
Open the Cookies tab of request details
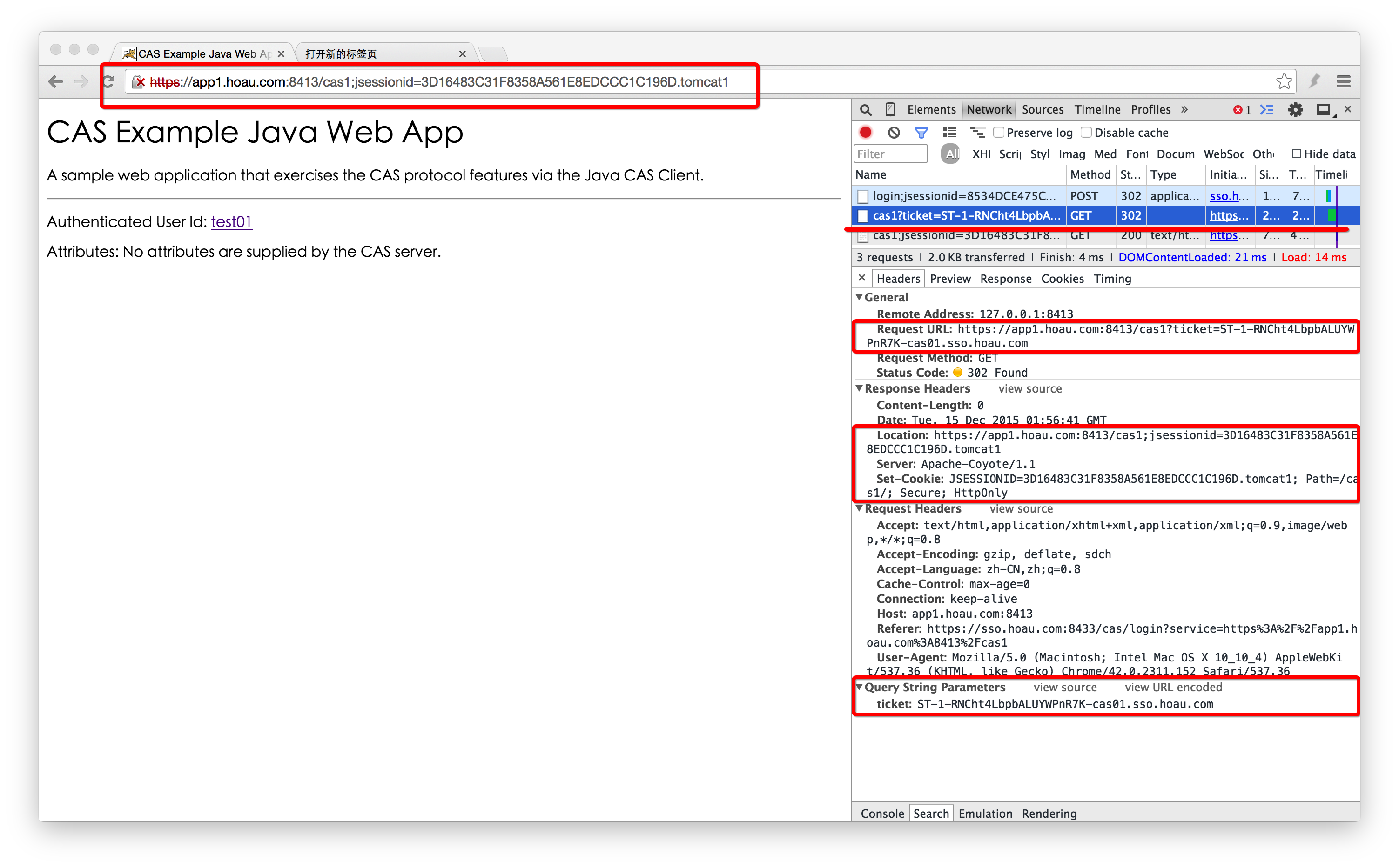coord(1062,279)
